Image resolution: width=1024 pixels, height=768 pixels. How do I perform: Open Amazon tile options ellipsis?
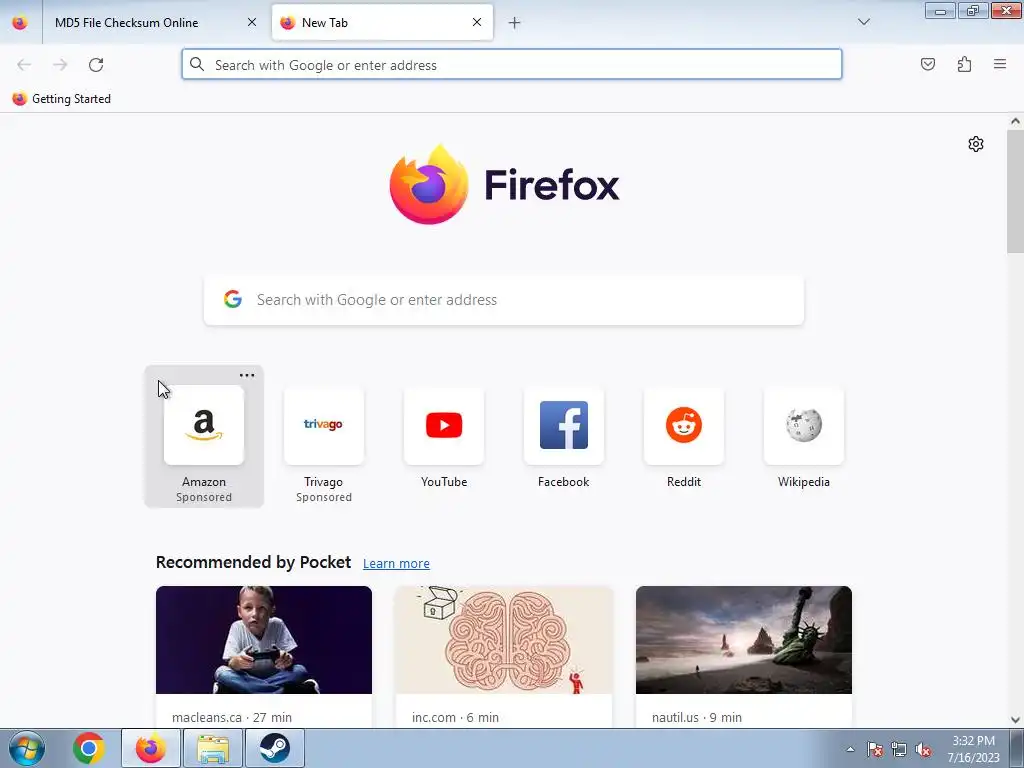coord(247,376)
